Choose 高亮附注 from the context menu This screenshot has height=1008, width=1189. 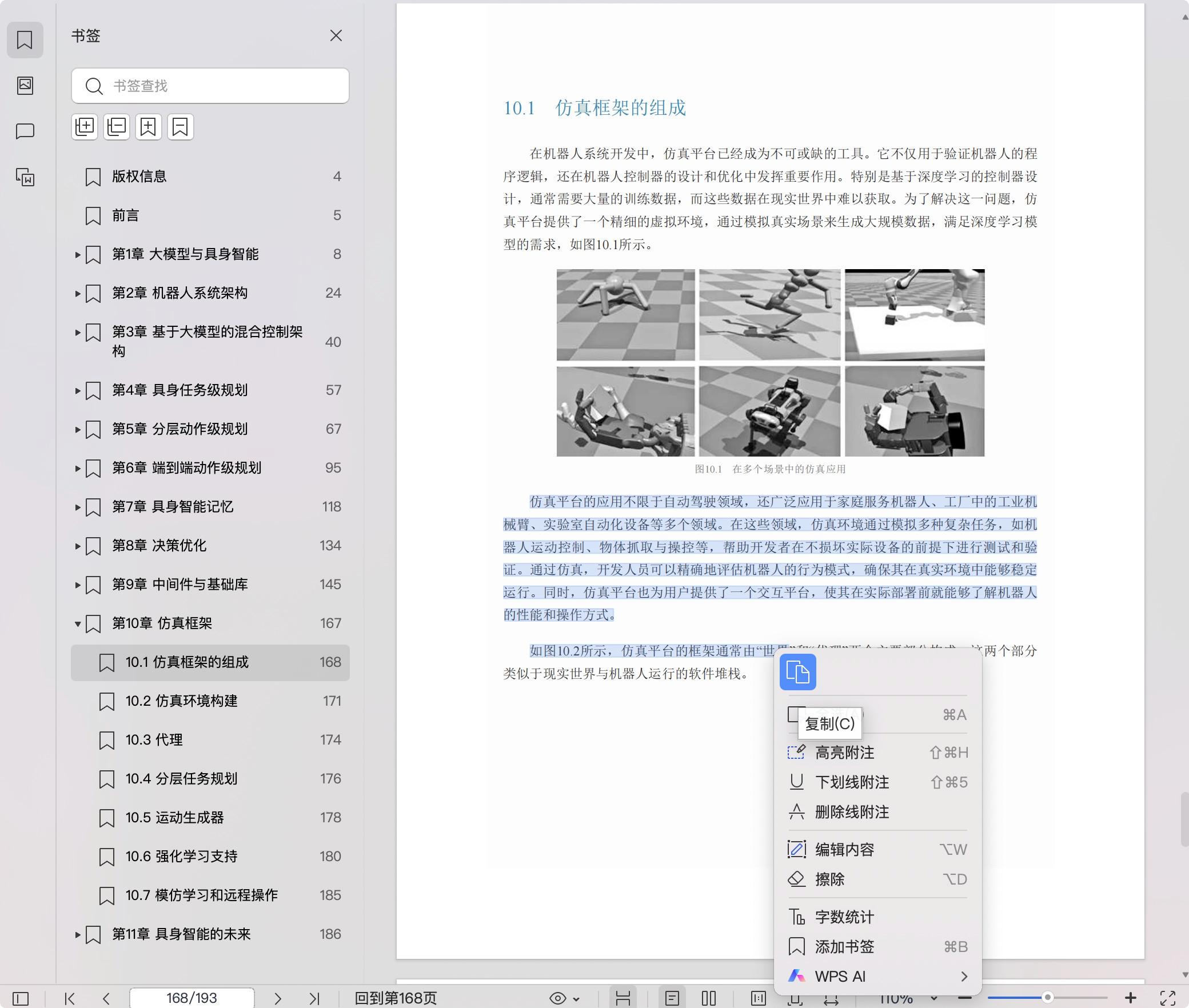[x=844, y=753]
